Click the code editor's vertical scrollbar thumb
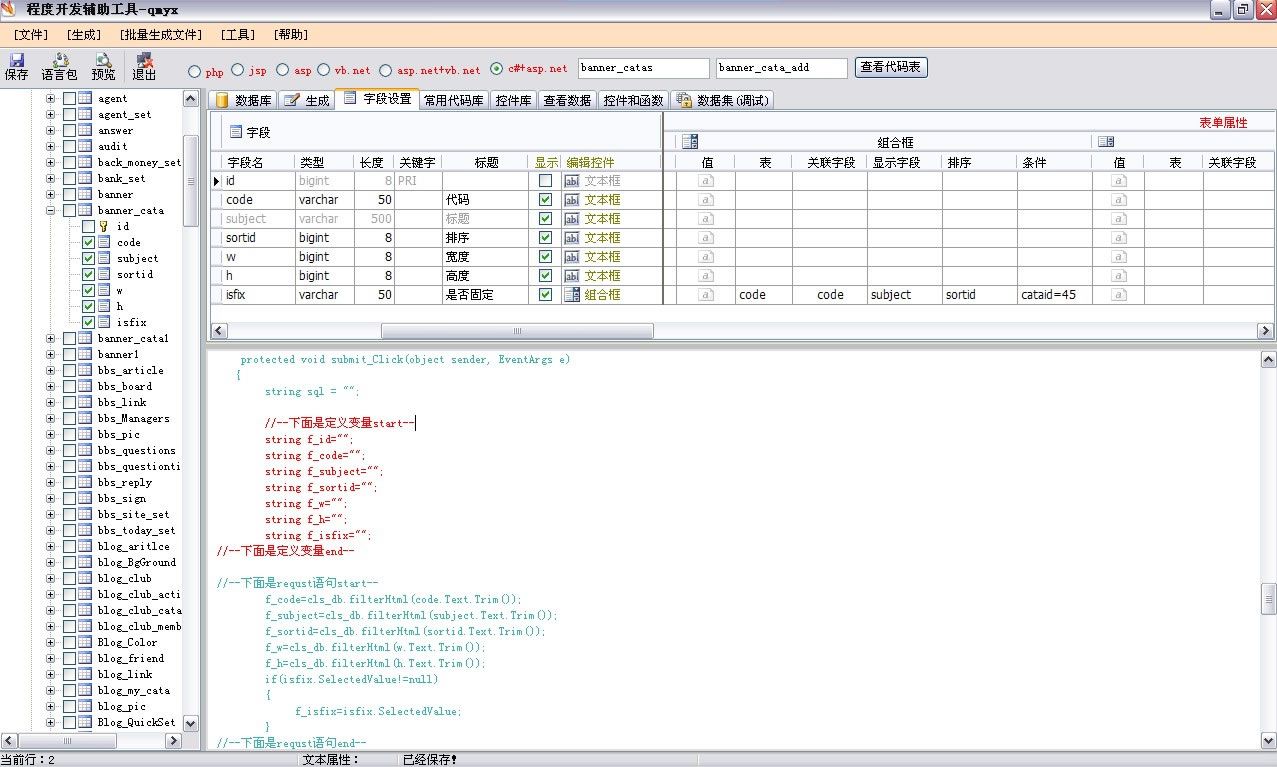 pos(1268,597)
